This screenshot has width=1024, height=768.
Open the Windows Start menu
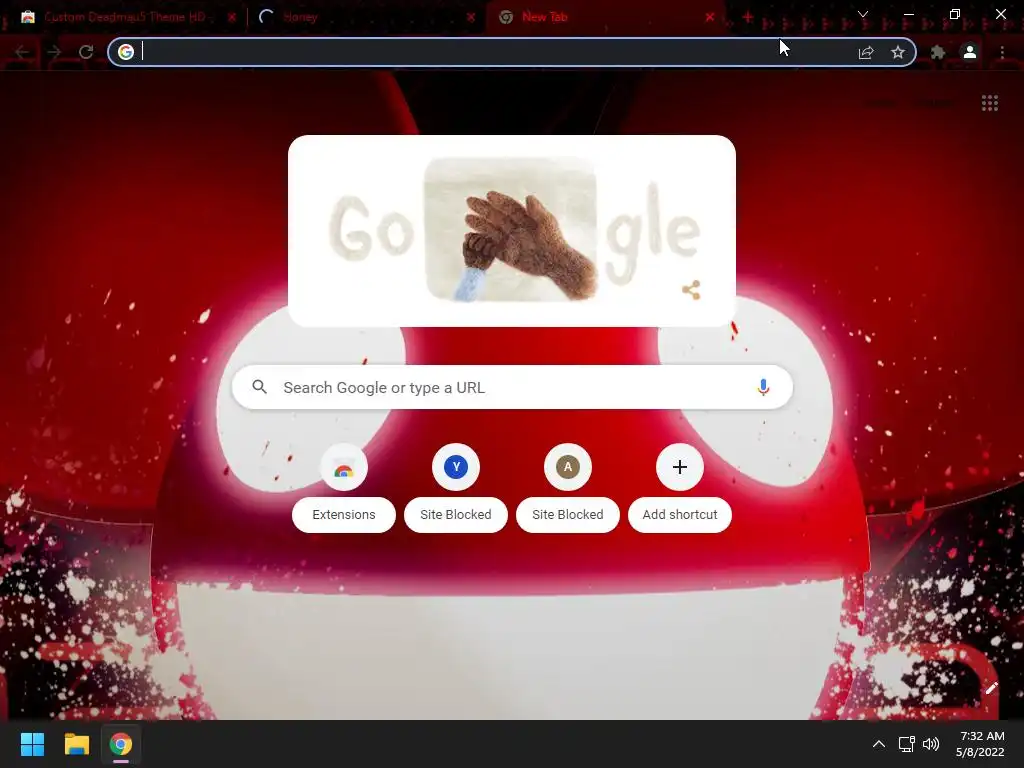[32, 744]
